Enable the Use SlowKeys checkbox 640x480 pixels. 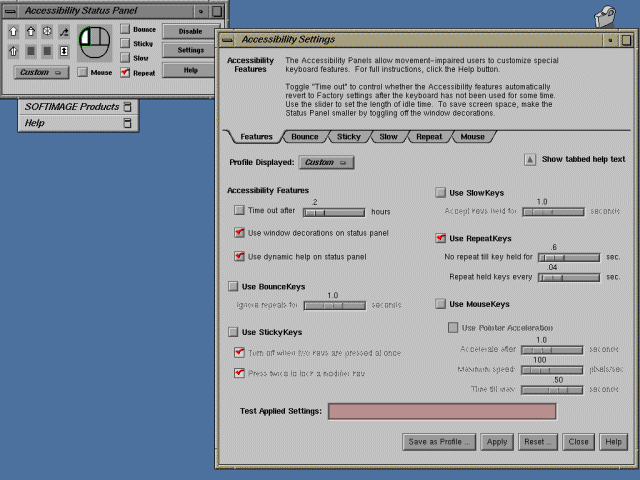(x=441, y=192)
